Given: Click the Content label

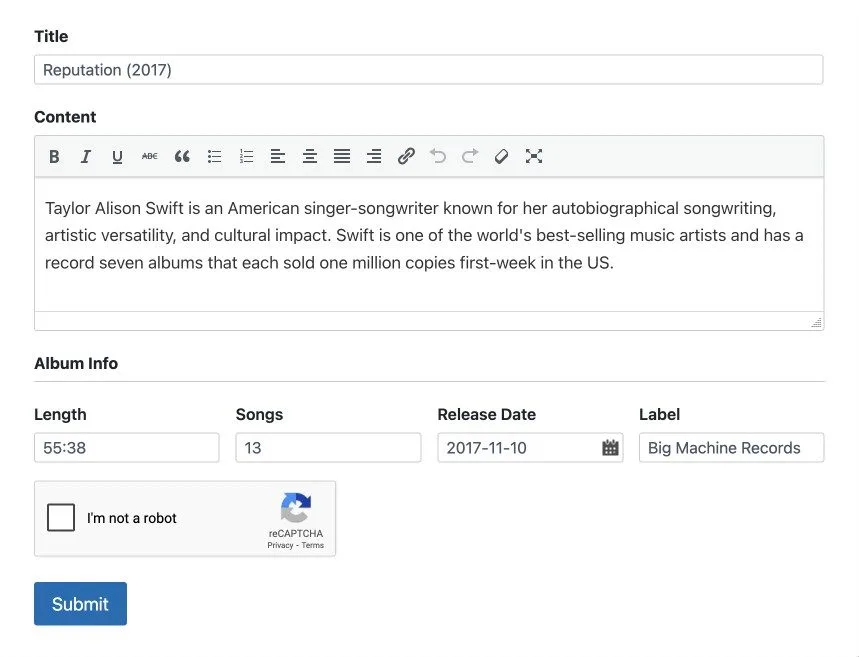Looking at the screenshot, I should [65, 117].
